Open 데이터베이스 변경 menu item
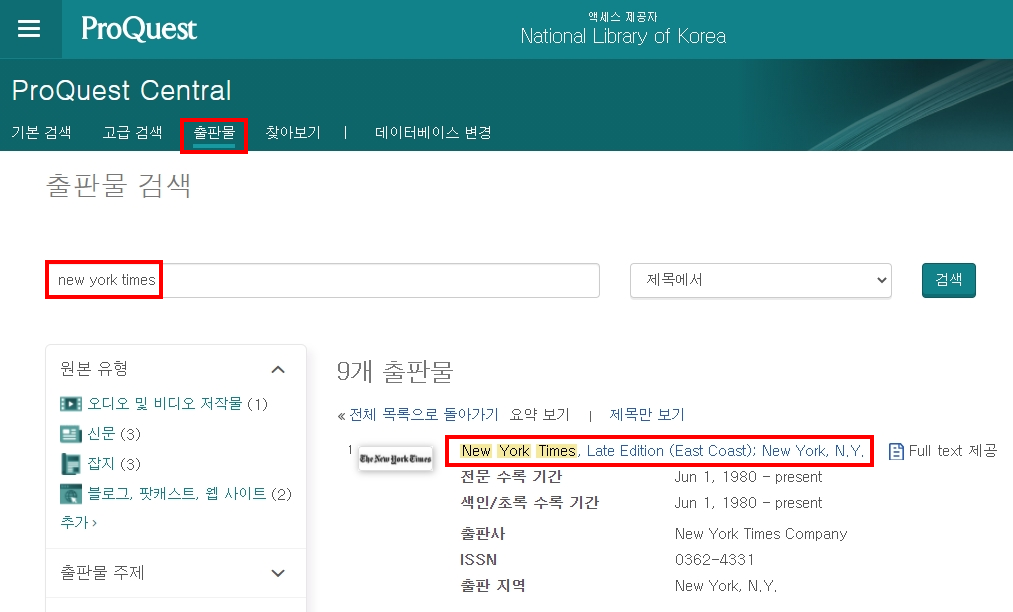1013x612 pixels. 433,132
